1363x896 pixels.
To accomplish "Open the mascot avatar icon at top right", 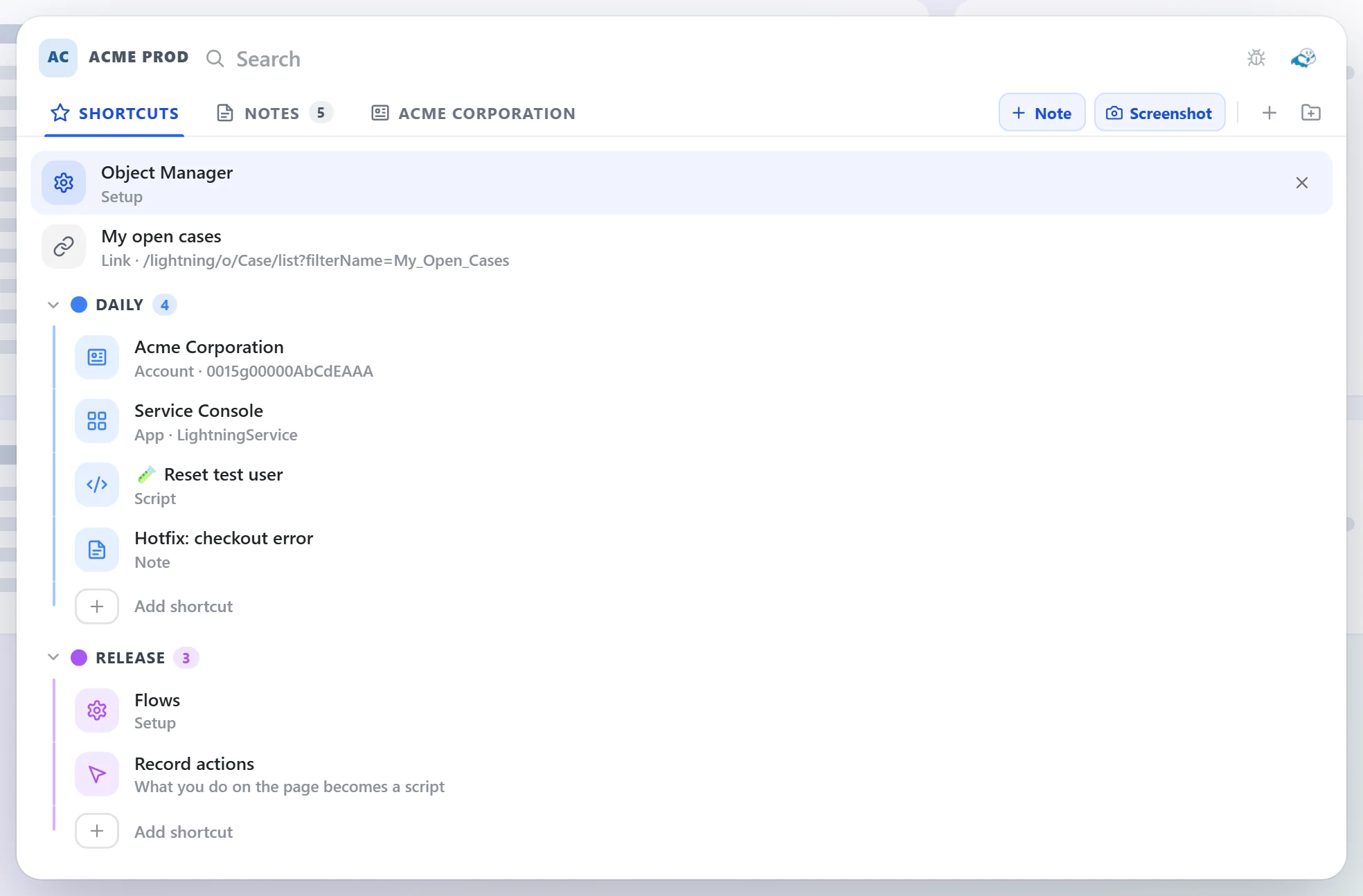I will [x=1303, y=58].
